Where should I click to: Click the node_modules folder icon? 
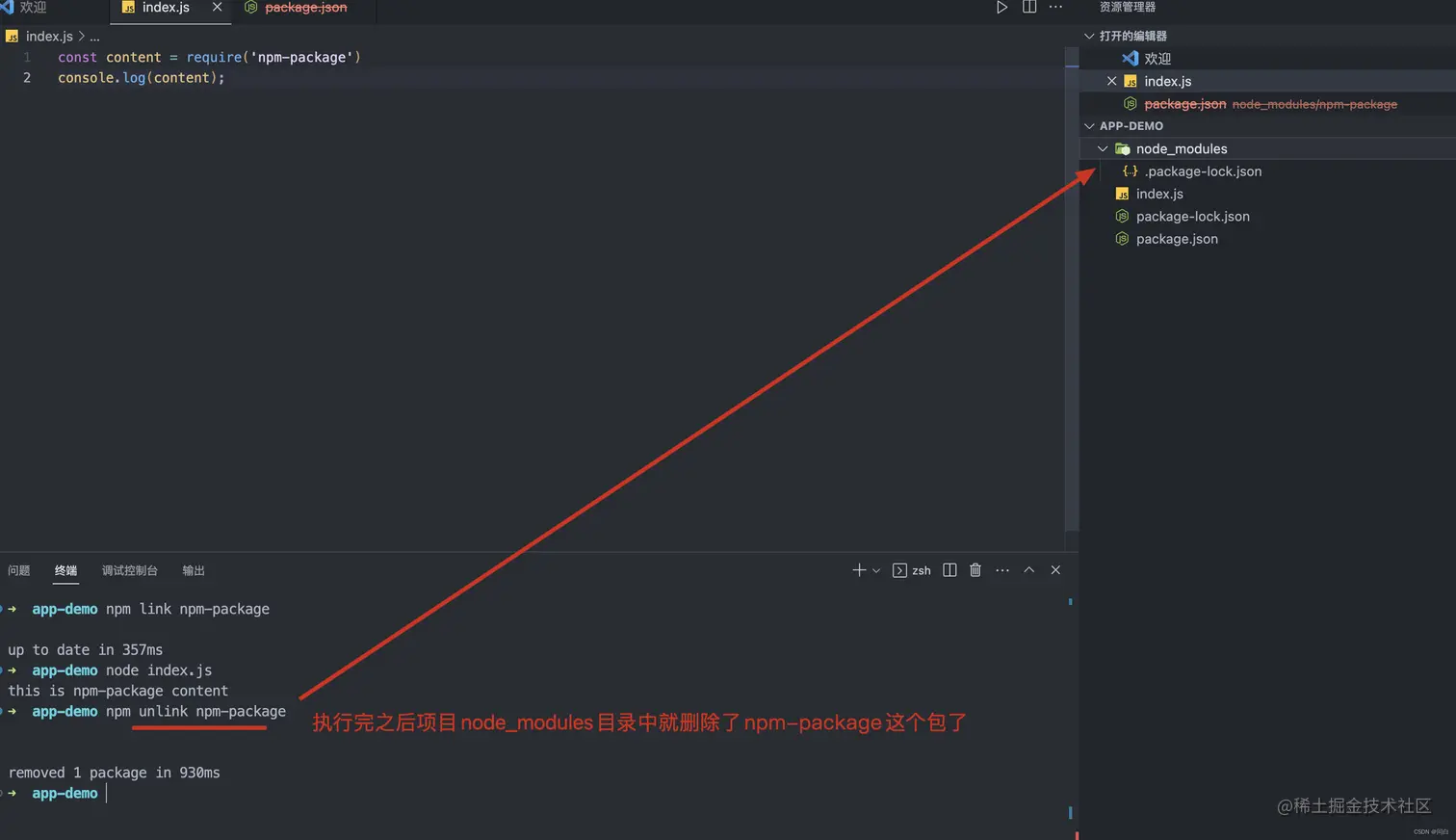pyautogui.click(x=1122, y=148)
